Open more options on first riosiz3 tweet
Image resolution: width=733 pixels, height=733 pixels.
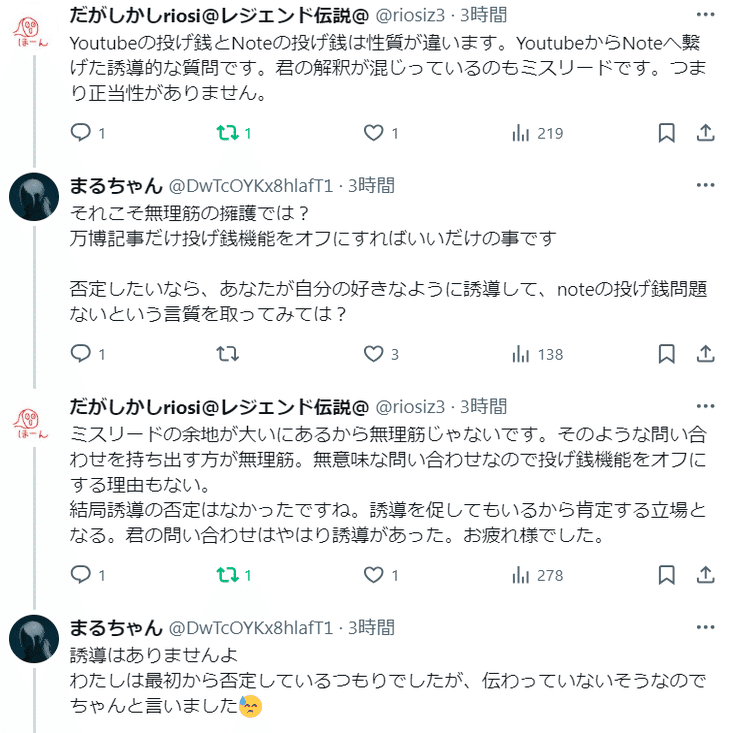(705, 15)
